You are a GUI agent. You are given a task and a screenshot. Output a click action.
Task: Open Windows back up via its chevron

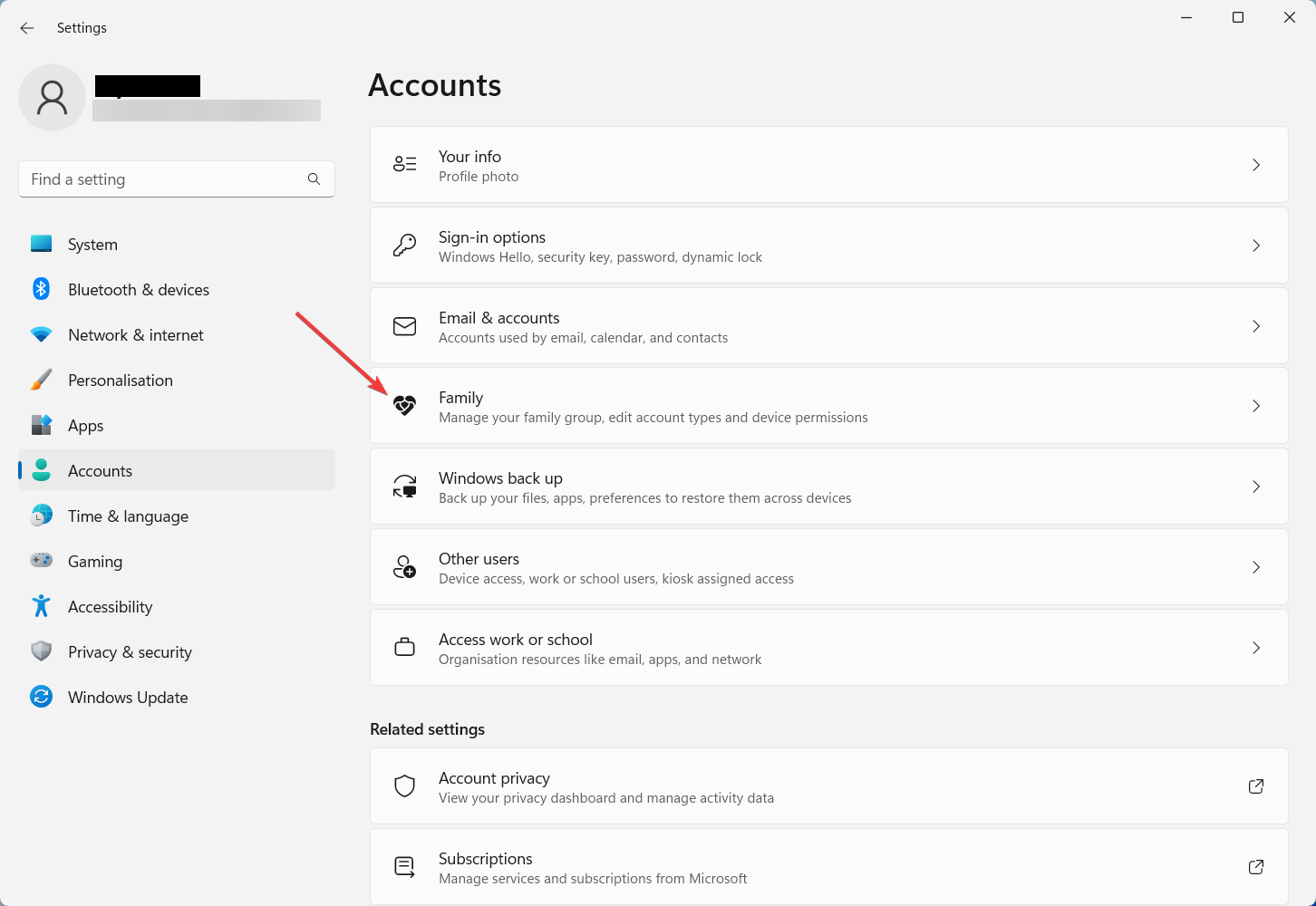click(x=1256, y=487)
